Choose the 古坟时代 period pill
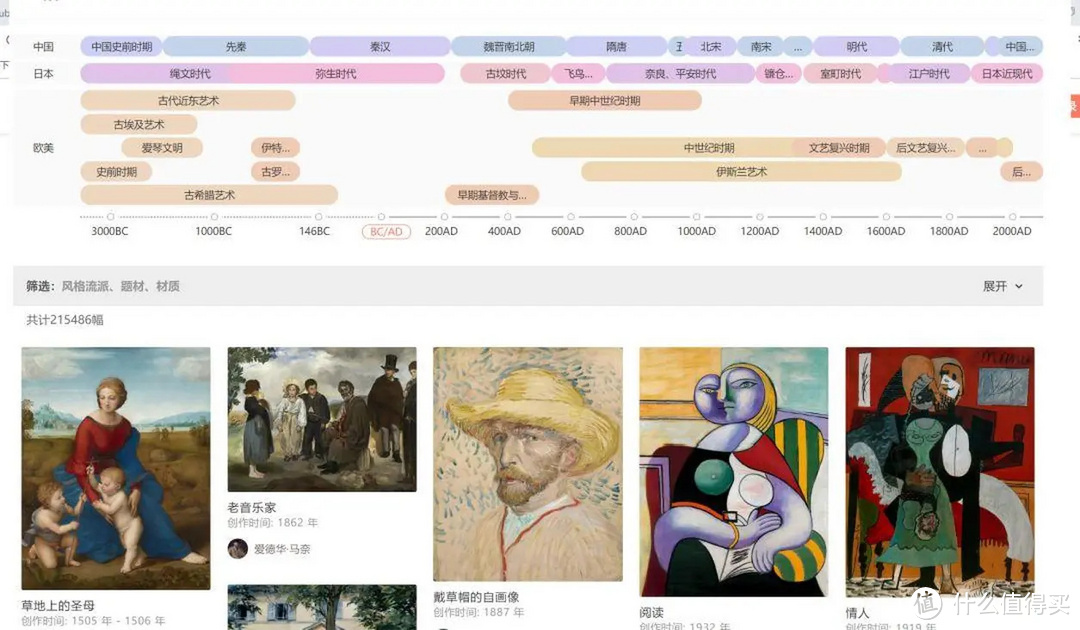Screen dimensions: 1080x630 (506, 74)
